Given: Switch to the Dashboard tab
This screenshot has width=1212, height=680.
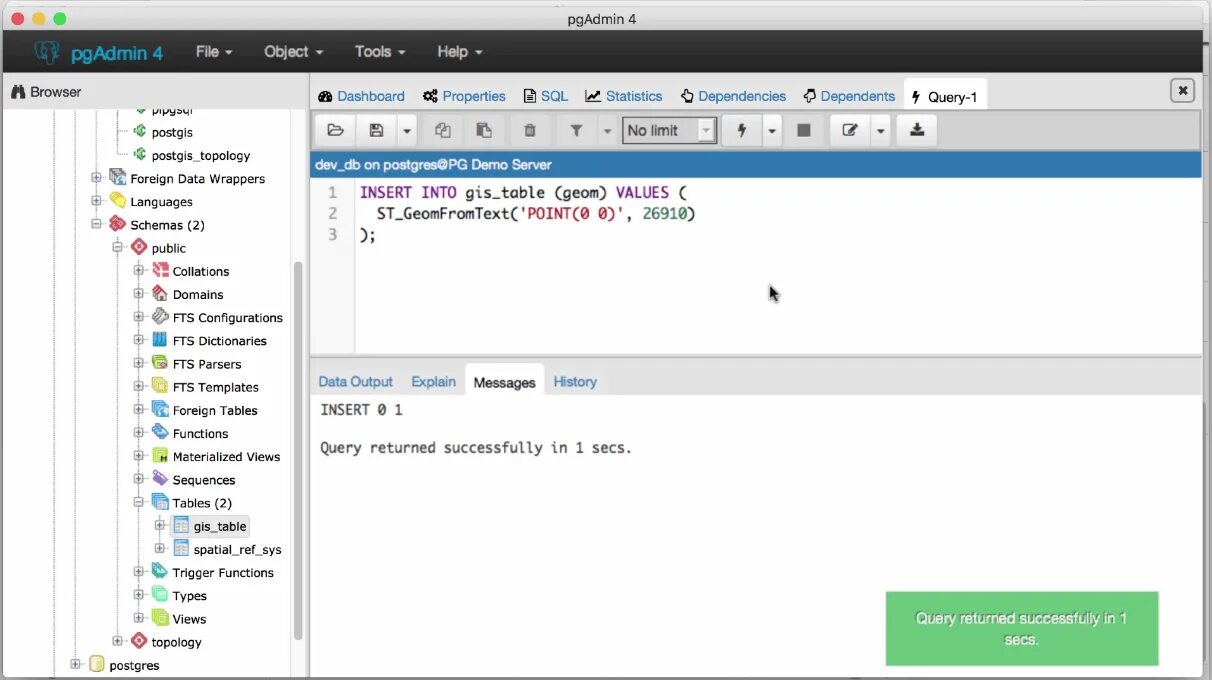Looking at the screenshot, I should pyautogui.click(x=361, y=96).
